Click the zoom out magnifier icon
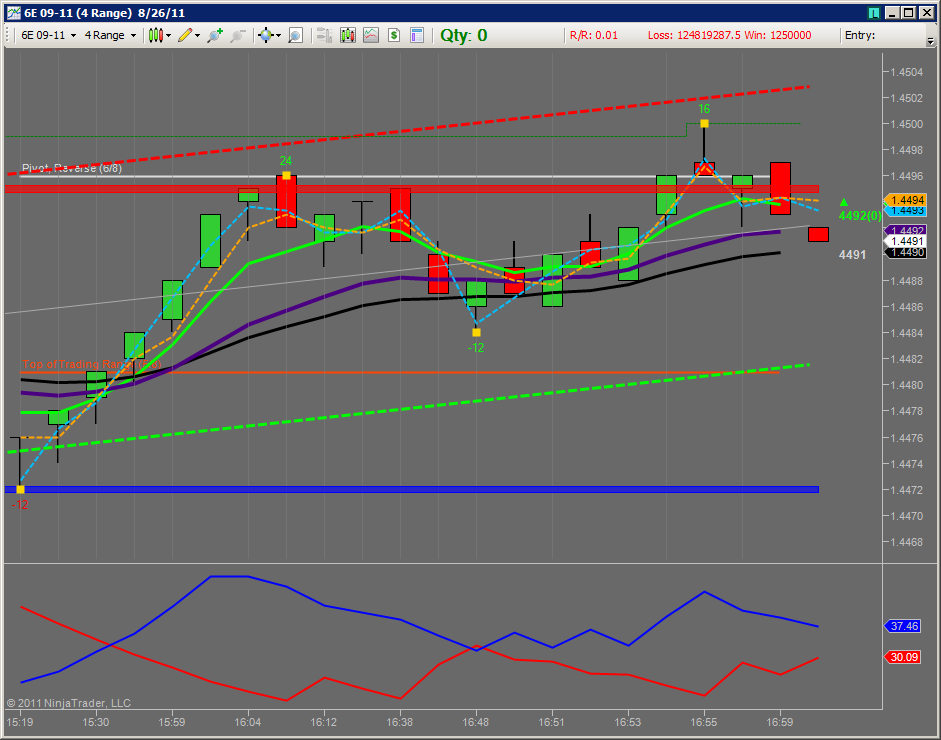 click(238, 35)
